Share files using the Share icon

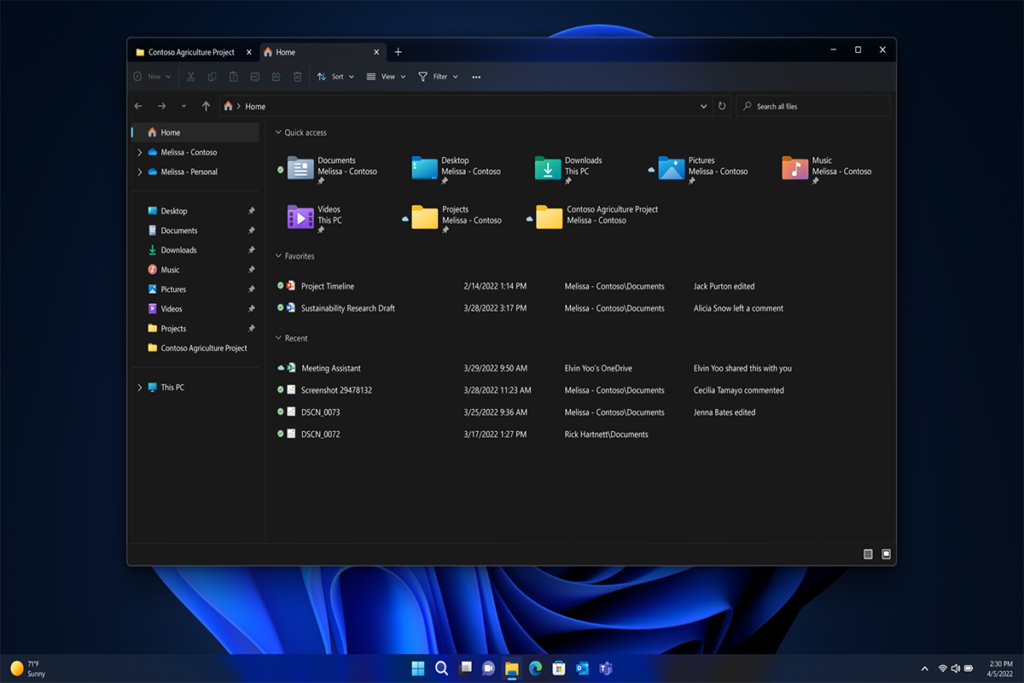click(x=276, y=76)
